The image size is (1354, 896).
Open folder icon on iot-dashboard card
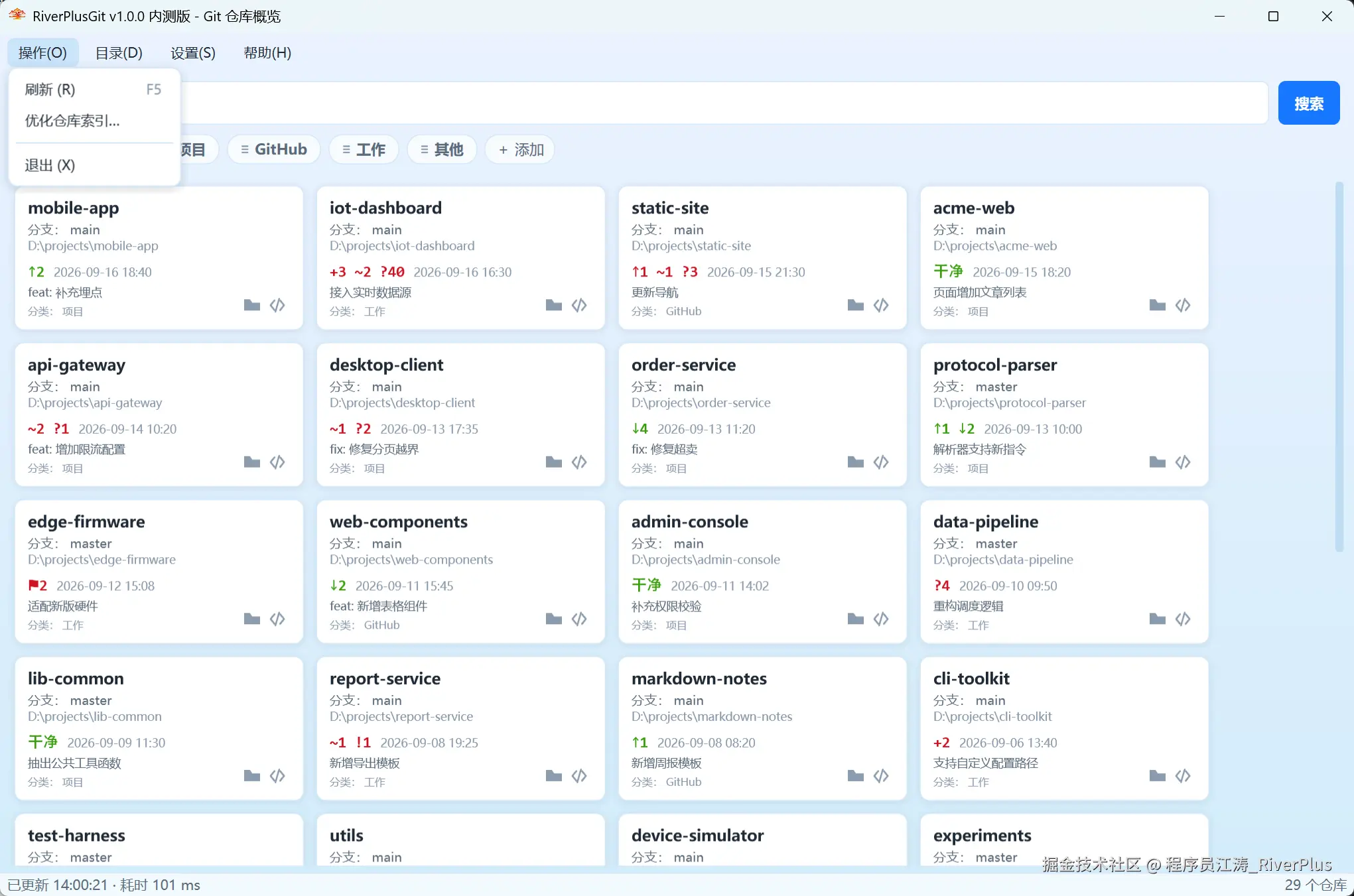pyautogui.click(x=554, y=305)
